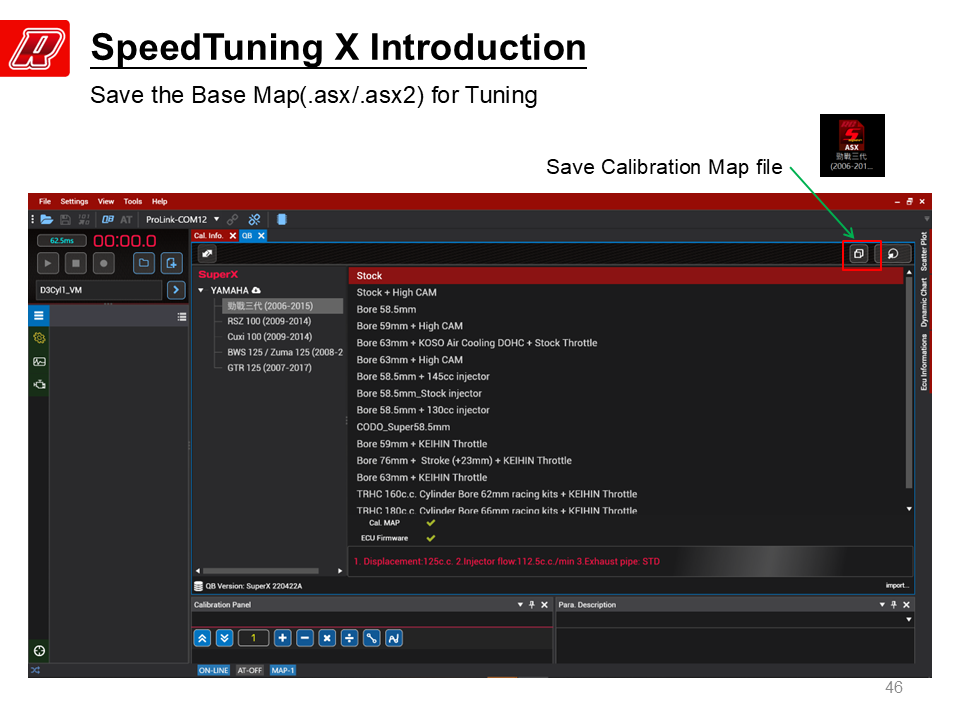Start logging with the play button
Image resolution: width=960 pixels, height=720 pixels.
[x=48, y=263]
